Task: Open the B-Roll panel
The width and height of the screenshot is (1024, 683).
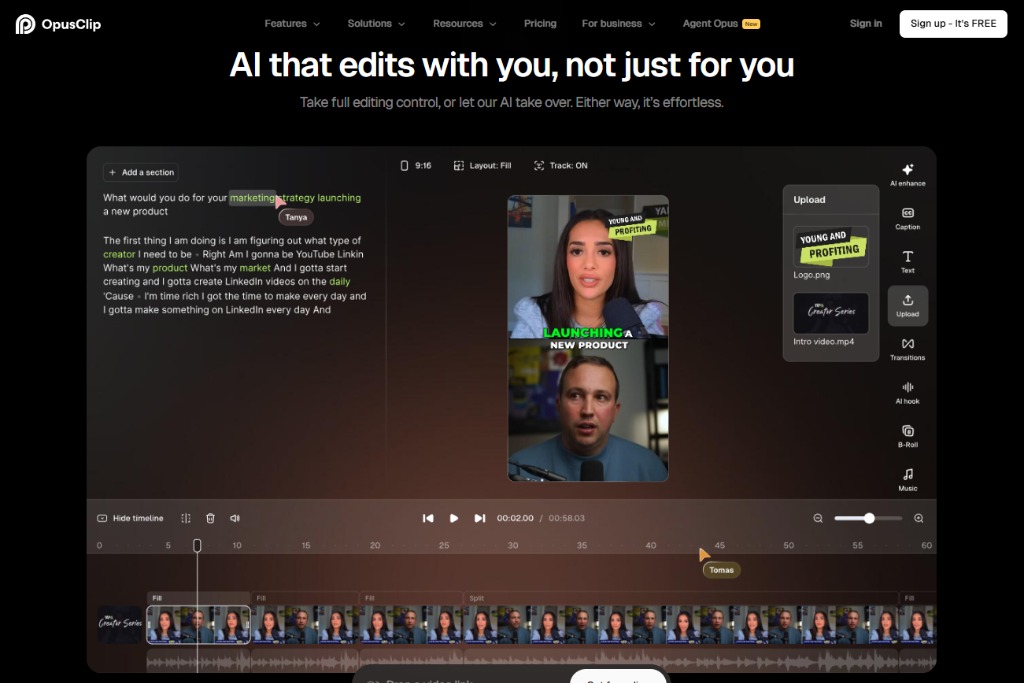Action: (907, 436)
